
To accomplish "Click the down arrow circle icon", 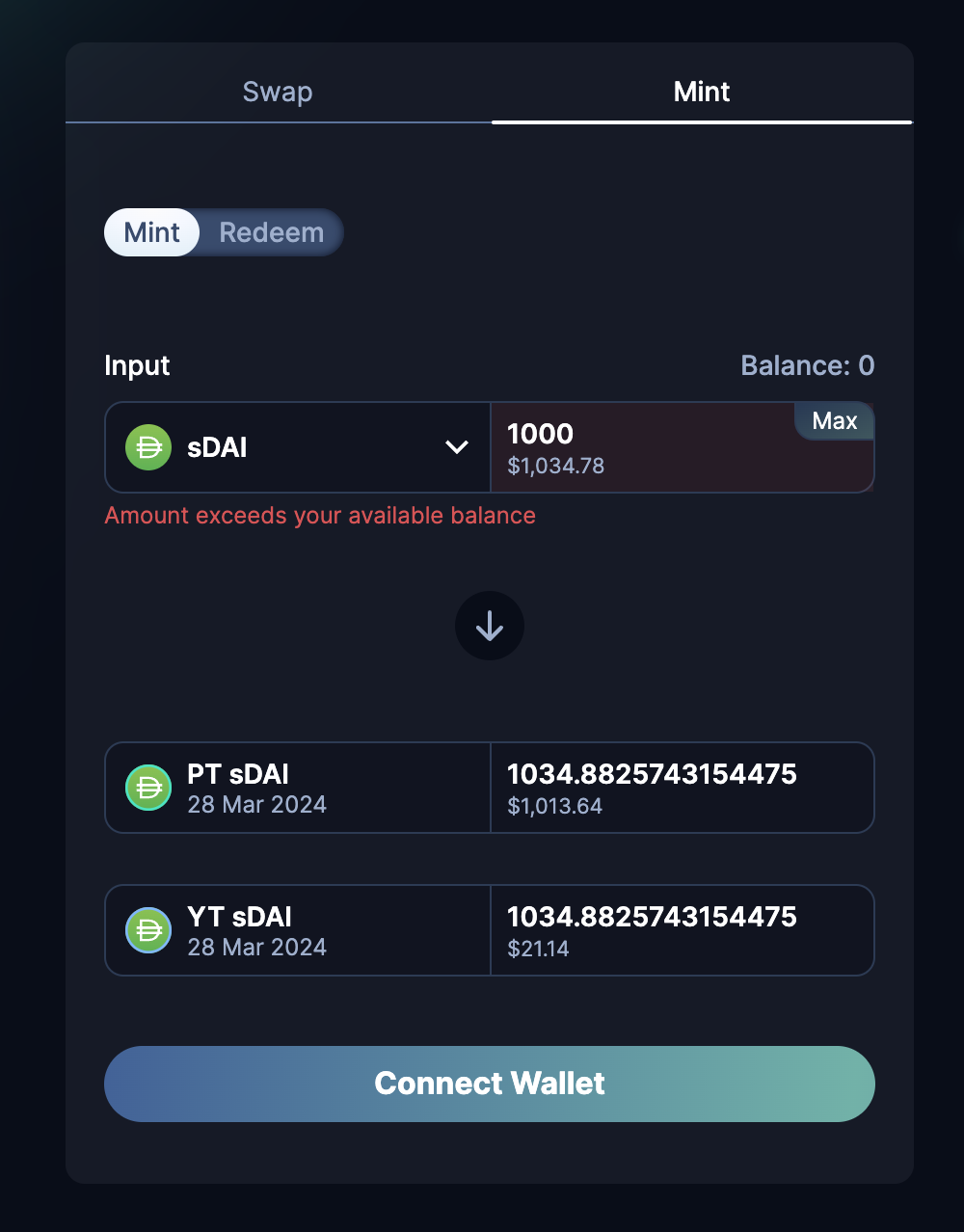I will (x=490, y=626).
